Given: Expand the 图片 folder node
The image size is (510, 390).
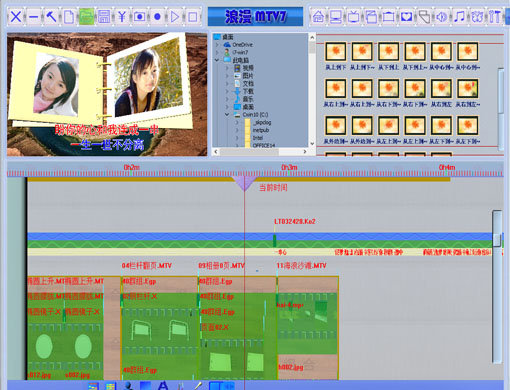Looking at the screenshot, I should pos(227,76).
